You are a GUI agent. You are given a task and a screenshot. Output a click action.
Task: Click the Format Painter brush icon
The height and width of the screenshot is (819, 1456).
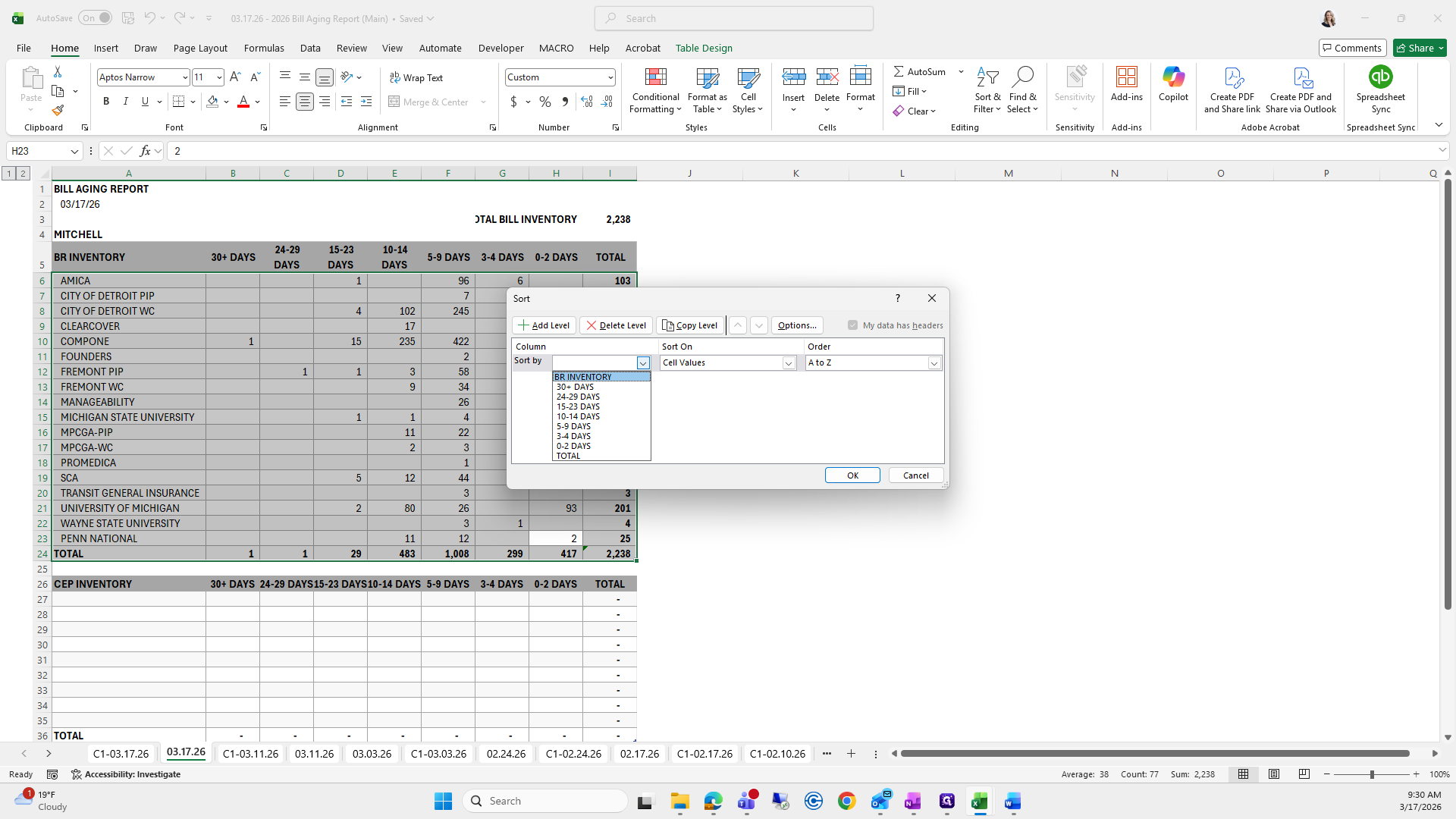(x=58, y=111)
